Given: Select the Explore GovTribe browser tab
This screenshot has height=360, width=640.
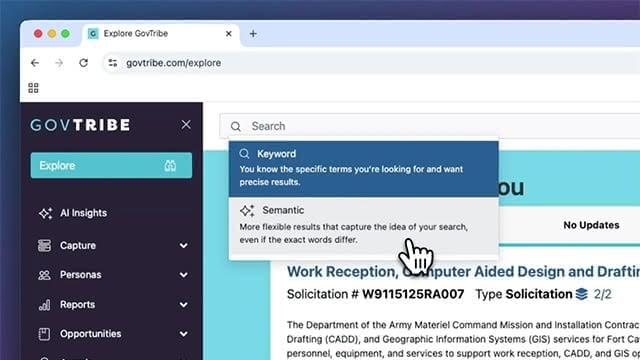Looking at the screenshot, I should pyautogui.click(x=160, y=34).
